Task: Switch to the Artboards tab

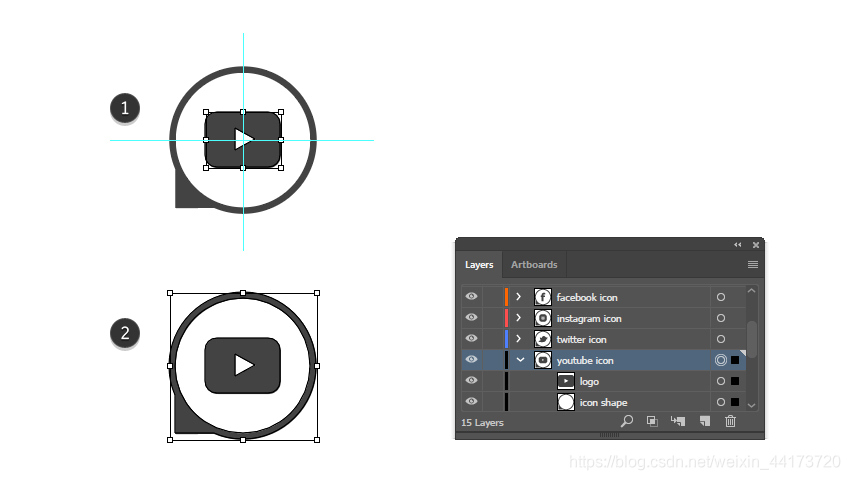Action: click(x=534, y=265)
